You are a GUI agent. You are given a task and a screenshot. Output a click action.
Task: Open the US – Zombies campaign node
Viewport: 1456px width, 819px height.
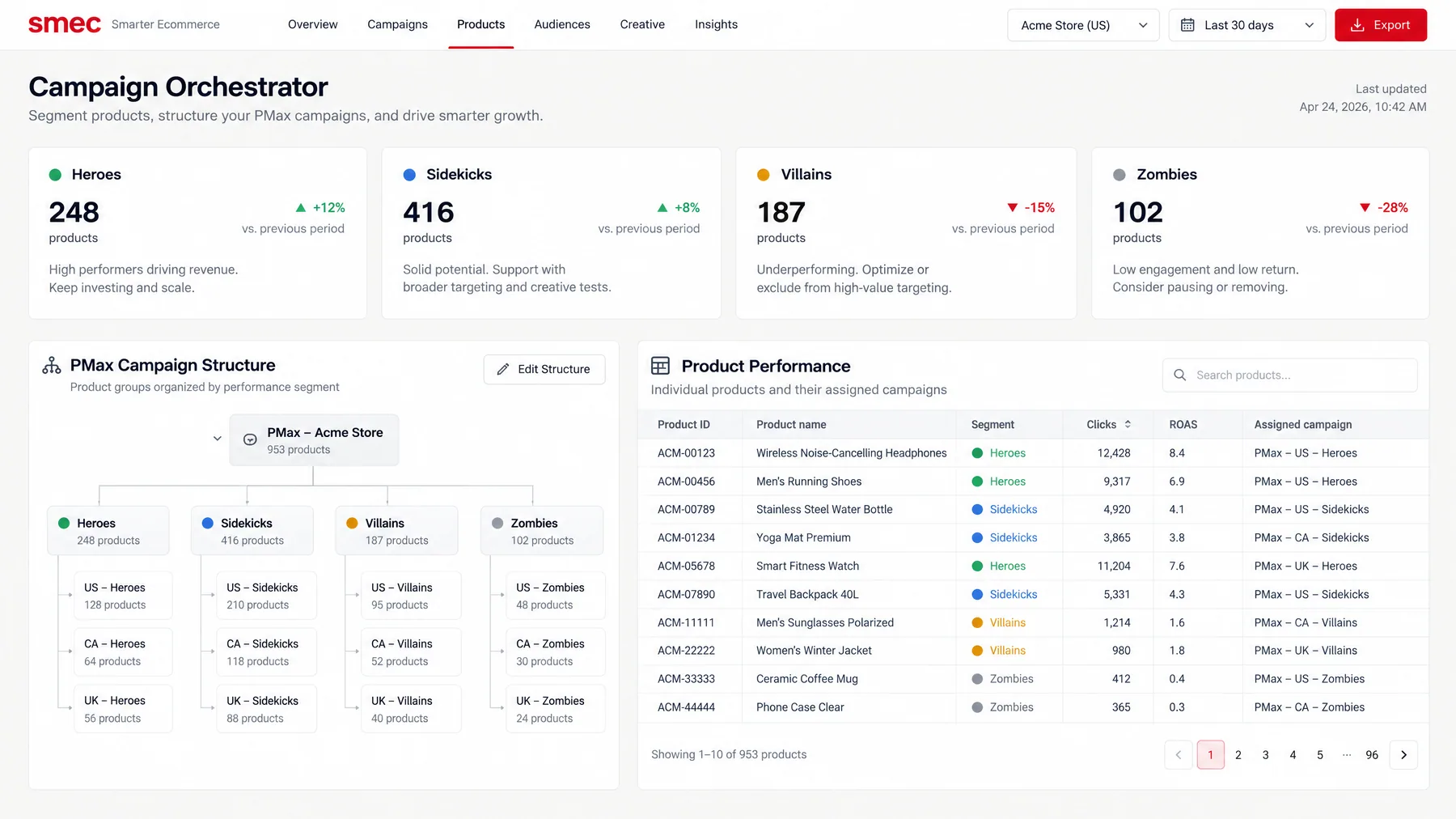555,596
